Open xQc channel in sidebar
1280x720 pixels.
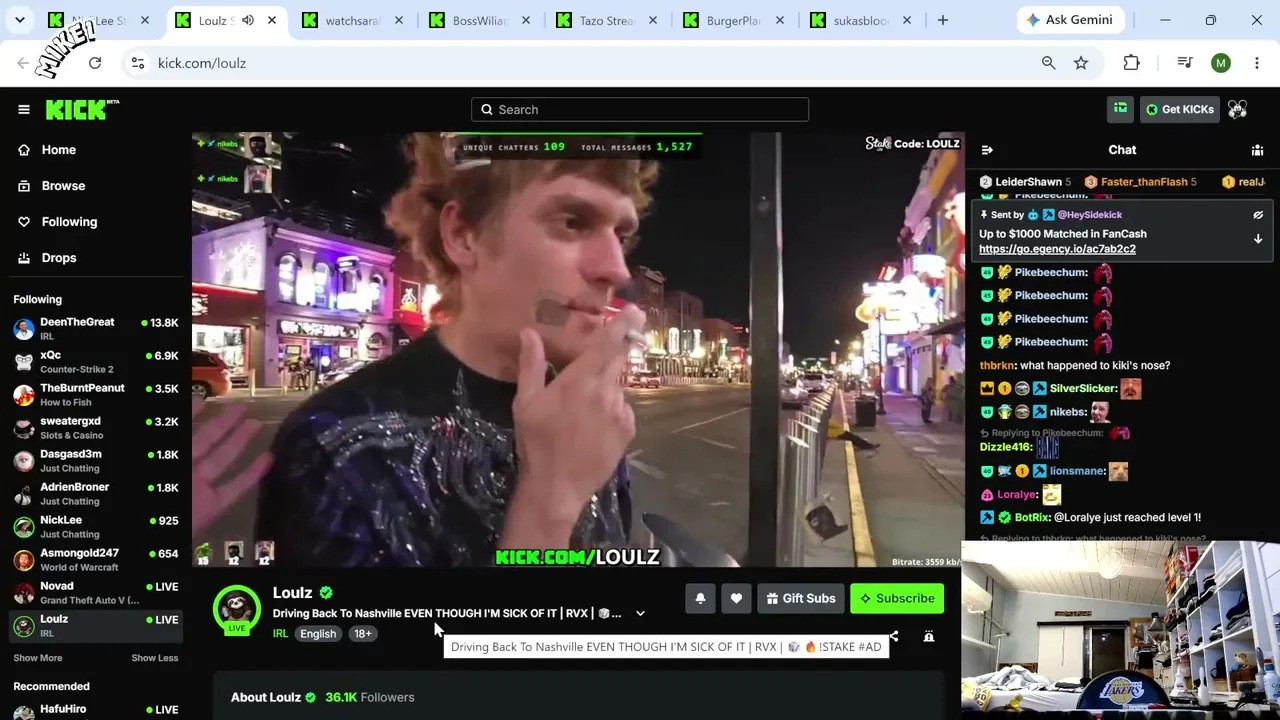[96, 361]
